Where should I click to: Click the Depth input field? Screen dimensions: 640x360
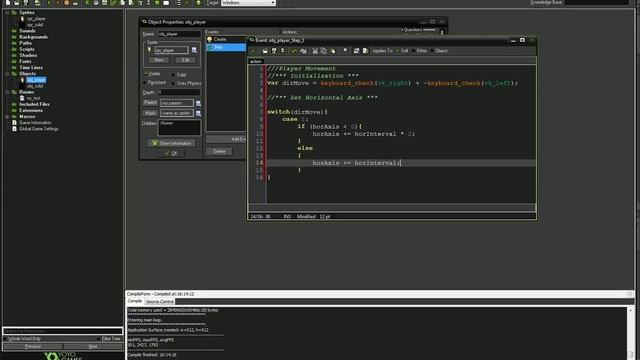coord(179,92)
